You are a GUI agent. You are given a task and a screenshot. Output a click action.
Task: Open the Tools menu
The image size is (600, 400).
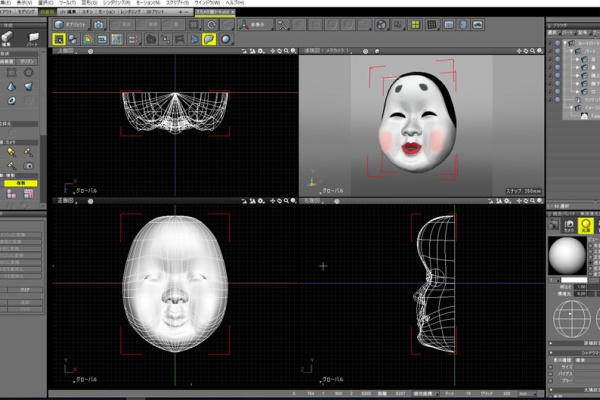67,3
